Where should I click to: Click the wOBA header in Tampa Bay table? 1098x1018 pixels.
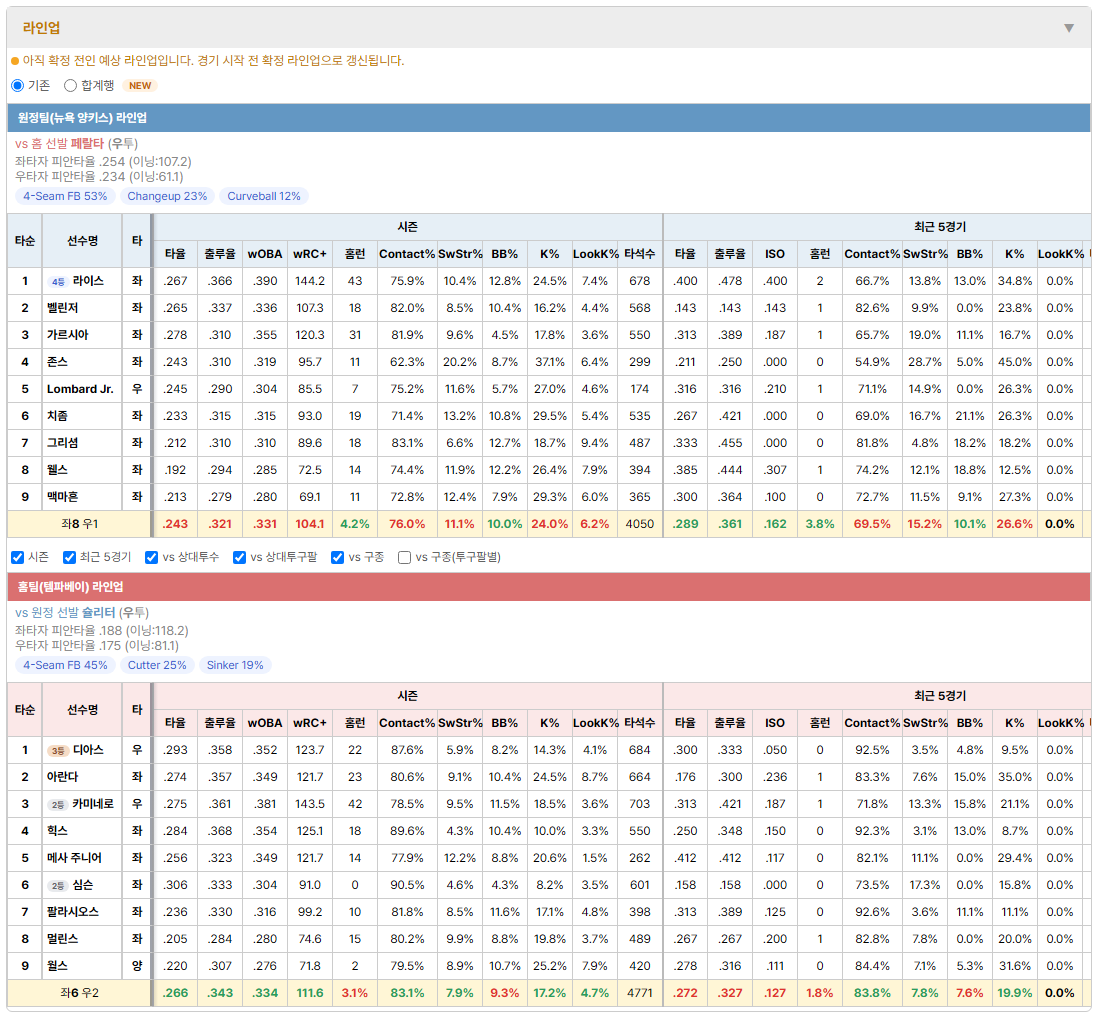[265, 723]
